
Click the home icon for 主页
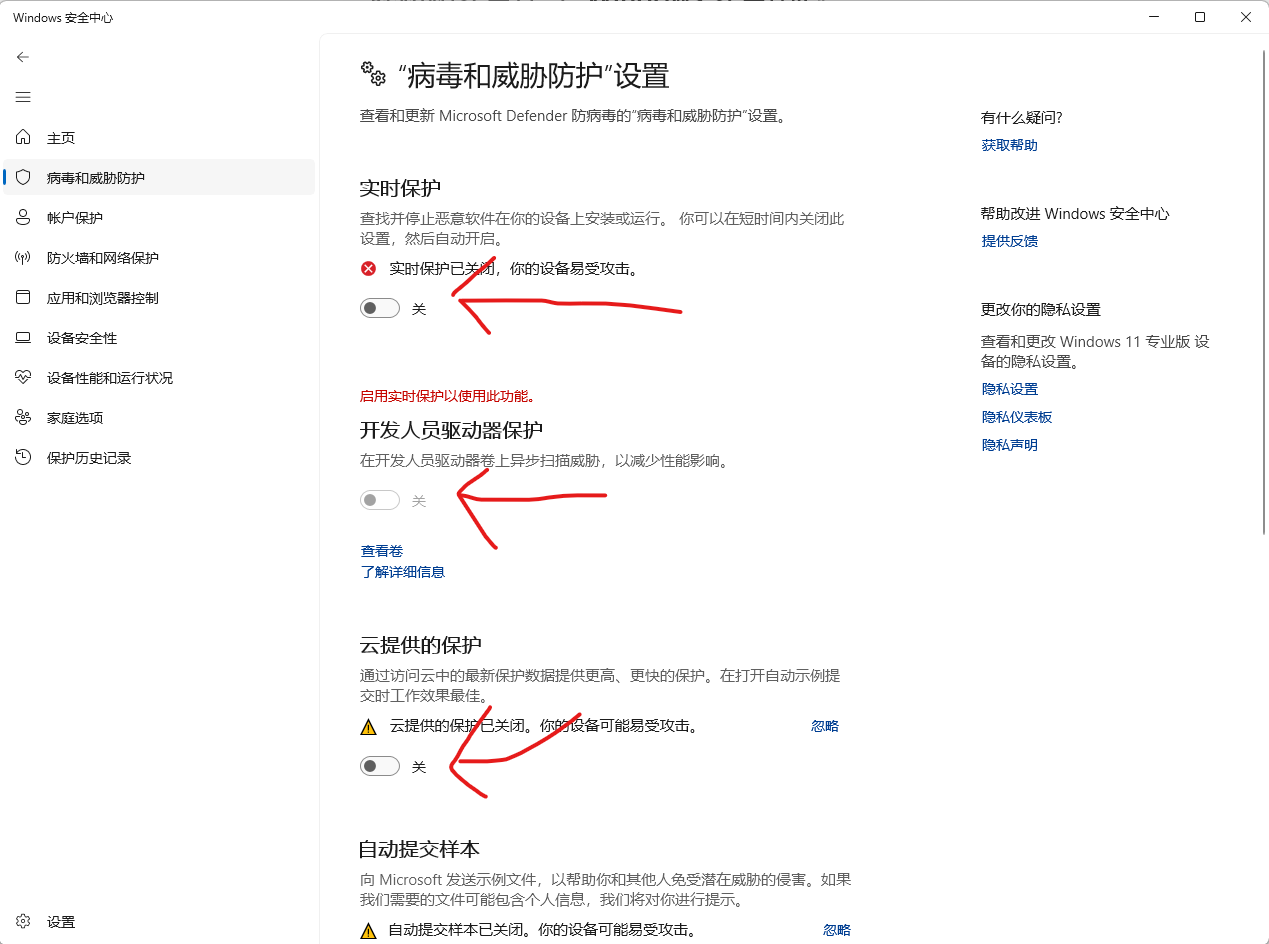click(23, 138)
